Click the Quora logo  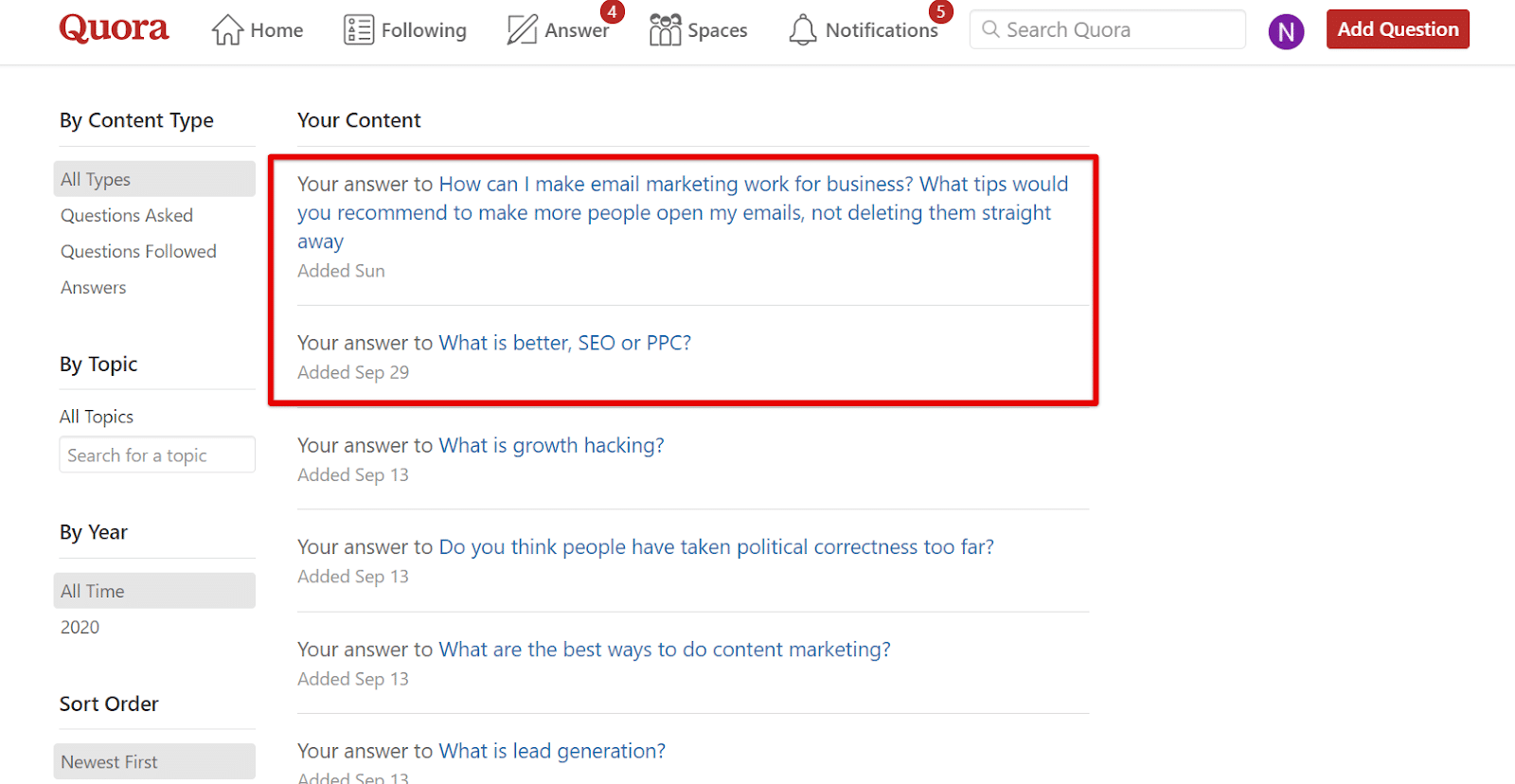[x=114, y=28]
